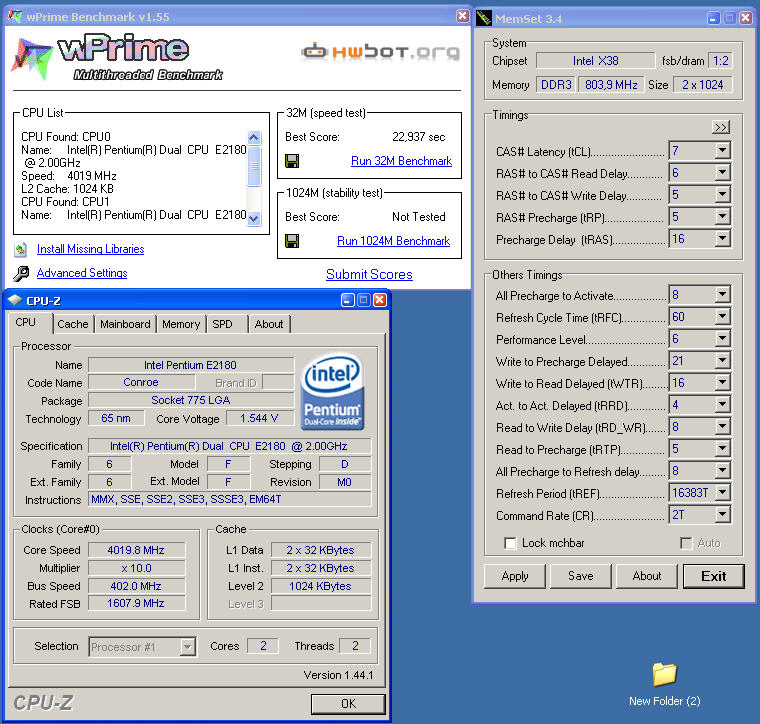
Task: Open New Folder (2) desktop icon
Action: point(665,683)
